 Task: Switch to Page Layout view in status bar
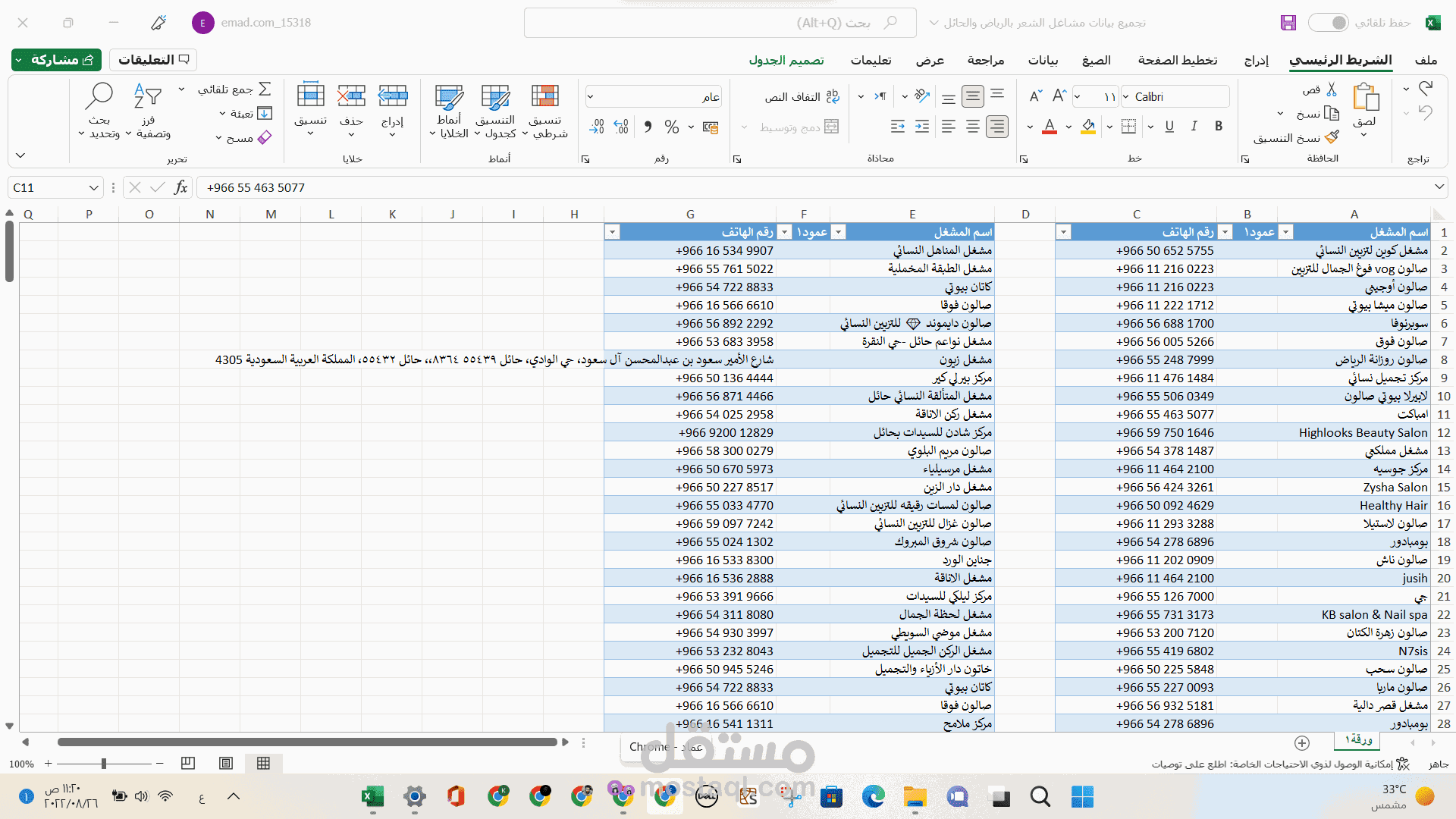[x=226, y=763]
